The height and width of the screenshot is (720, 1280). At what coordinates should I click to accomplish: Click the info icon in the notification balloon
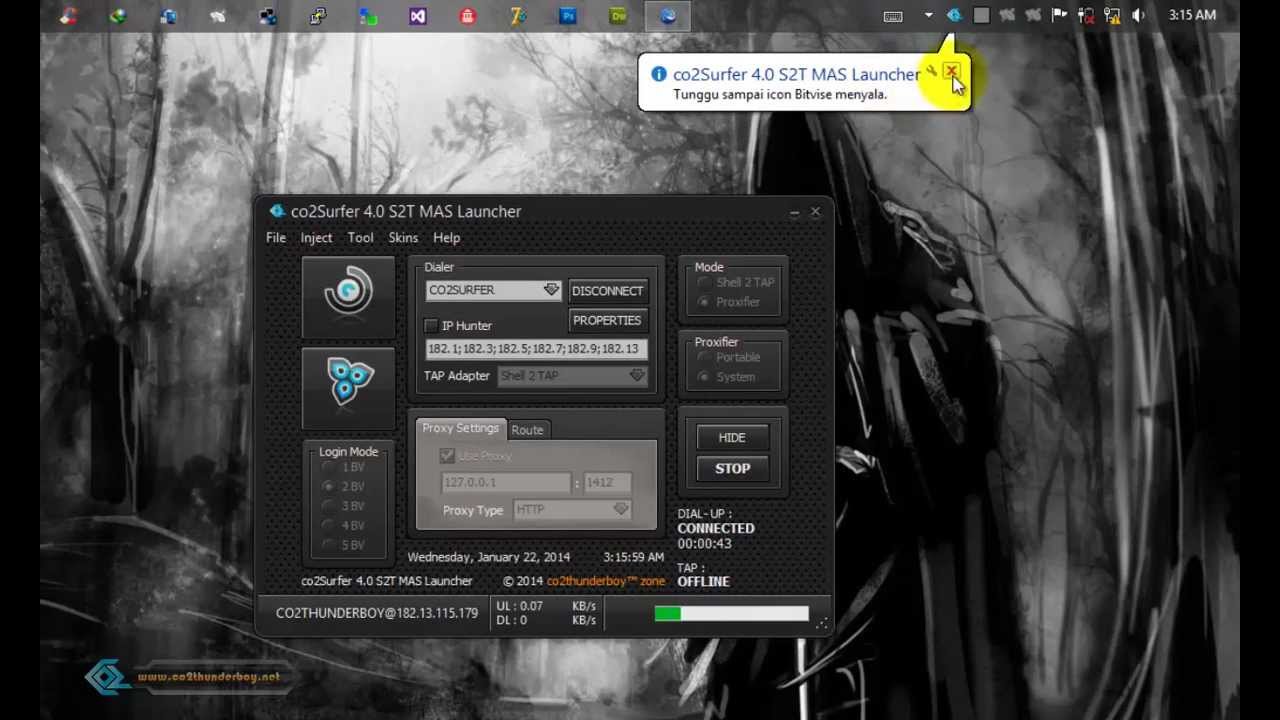658,74
